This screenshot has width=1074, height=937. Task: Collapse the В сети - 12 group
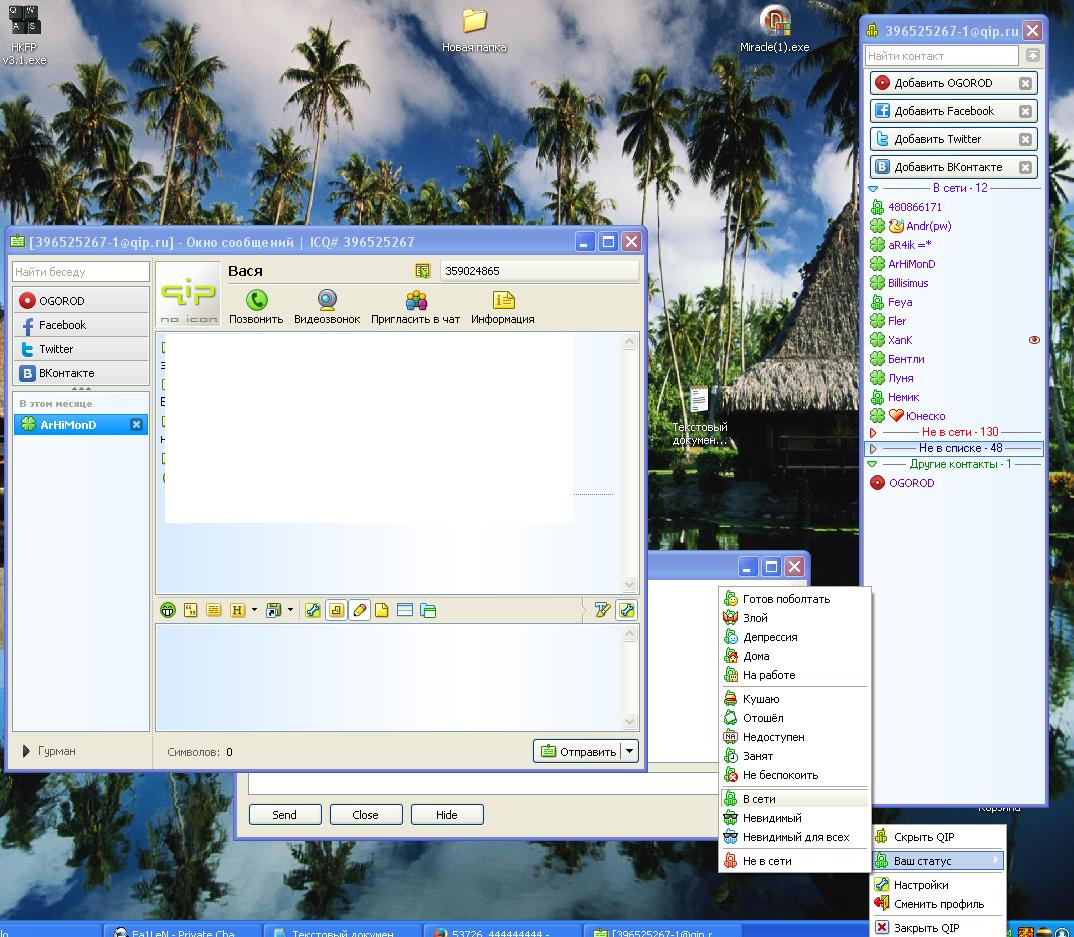point(873,188)
